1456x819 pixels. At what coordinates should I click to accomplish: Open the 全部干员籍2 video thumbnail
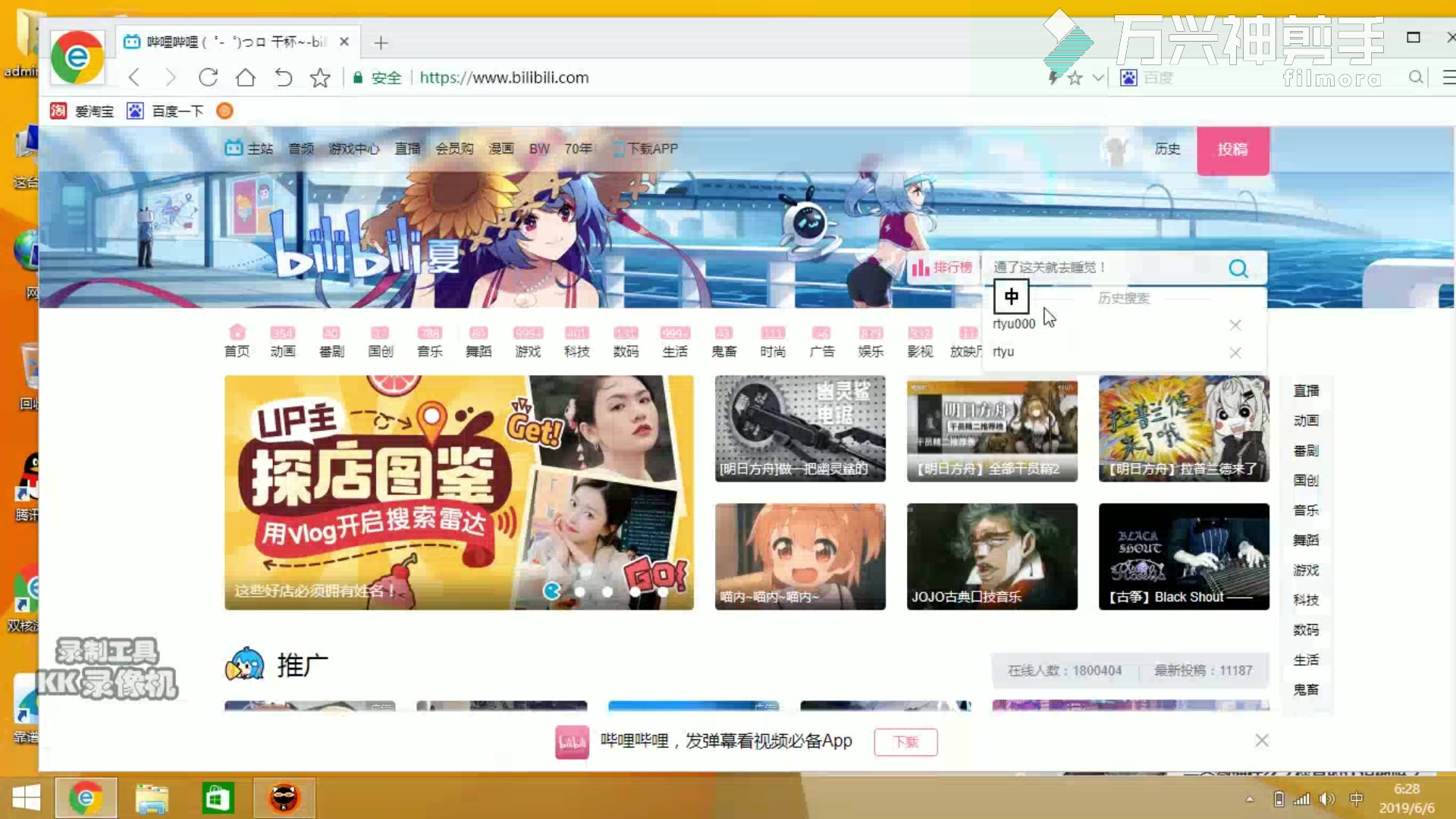click(x=992, y=428)
